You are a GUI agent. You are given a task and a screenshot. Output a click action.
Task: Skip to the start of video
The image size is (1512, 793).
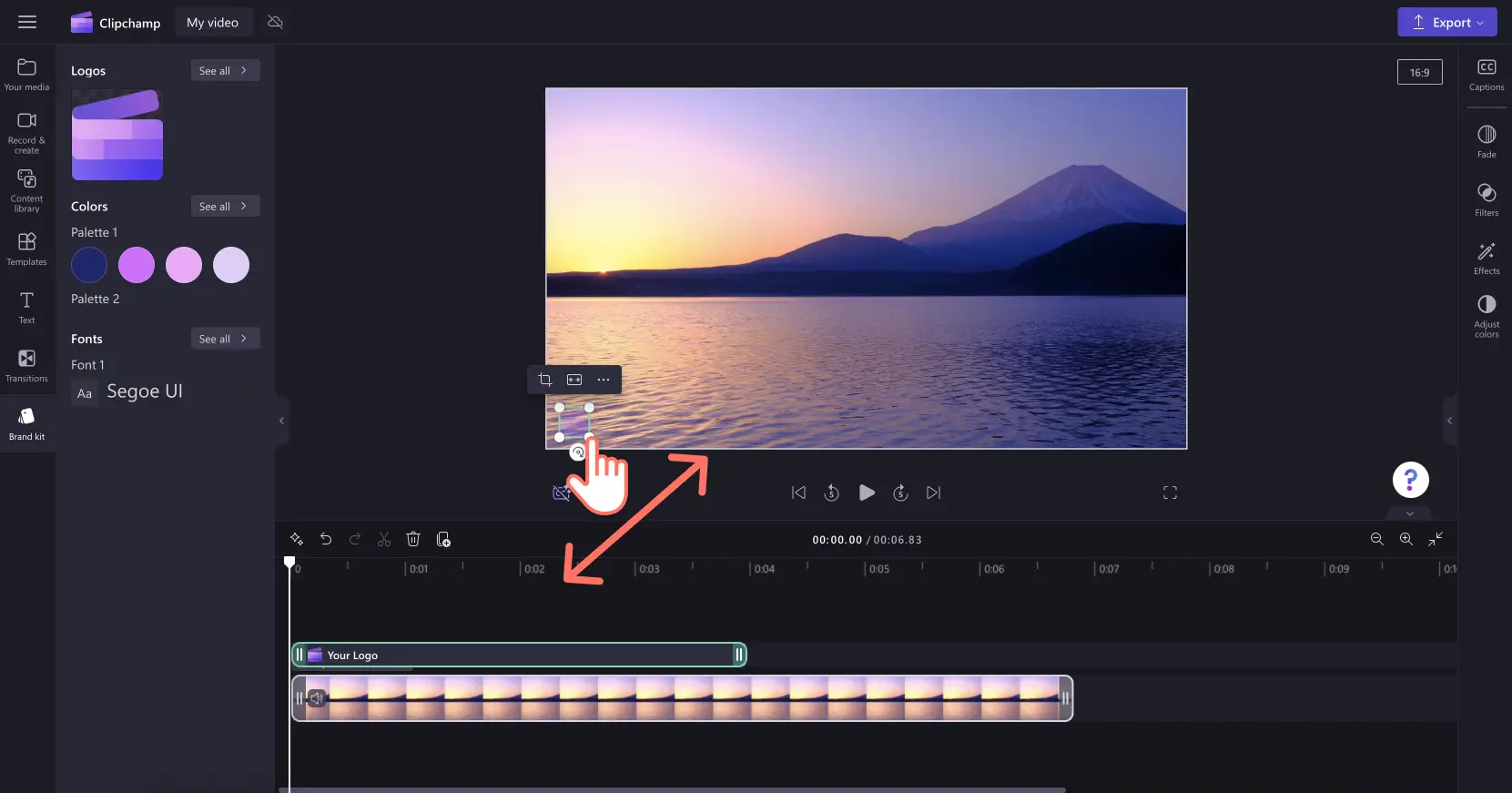[798, 493]
